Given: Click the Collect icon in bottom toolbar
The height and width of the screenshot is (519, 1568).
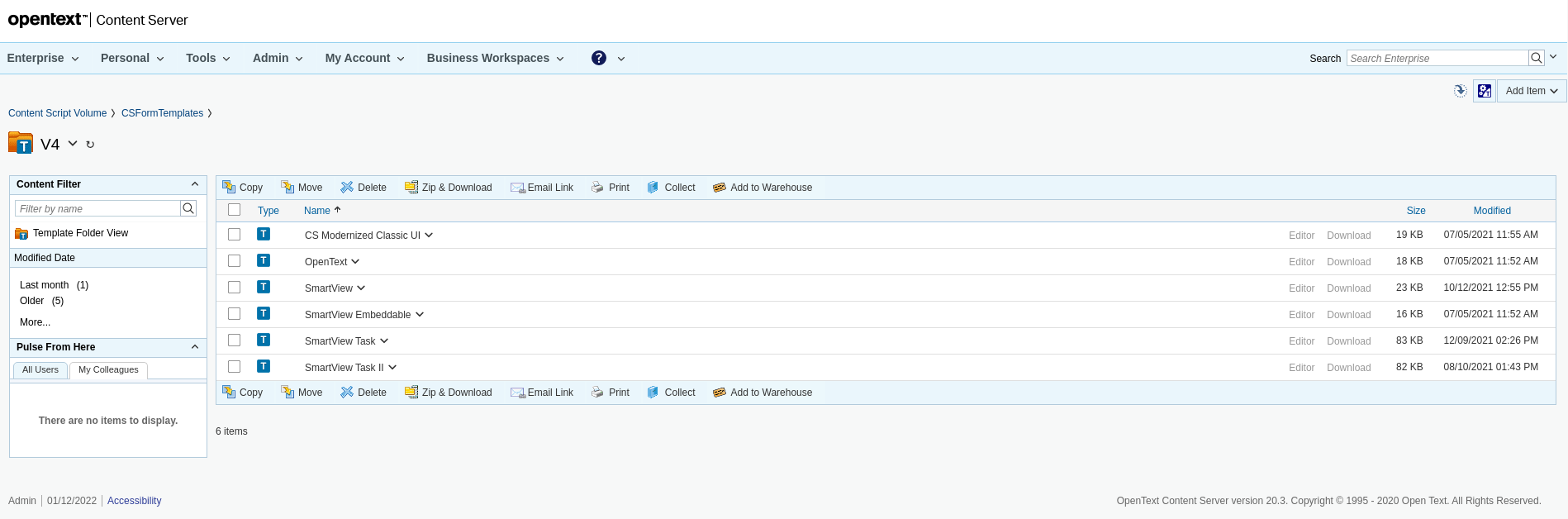Looking at the screenshot, I should (653, 393).
